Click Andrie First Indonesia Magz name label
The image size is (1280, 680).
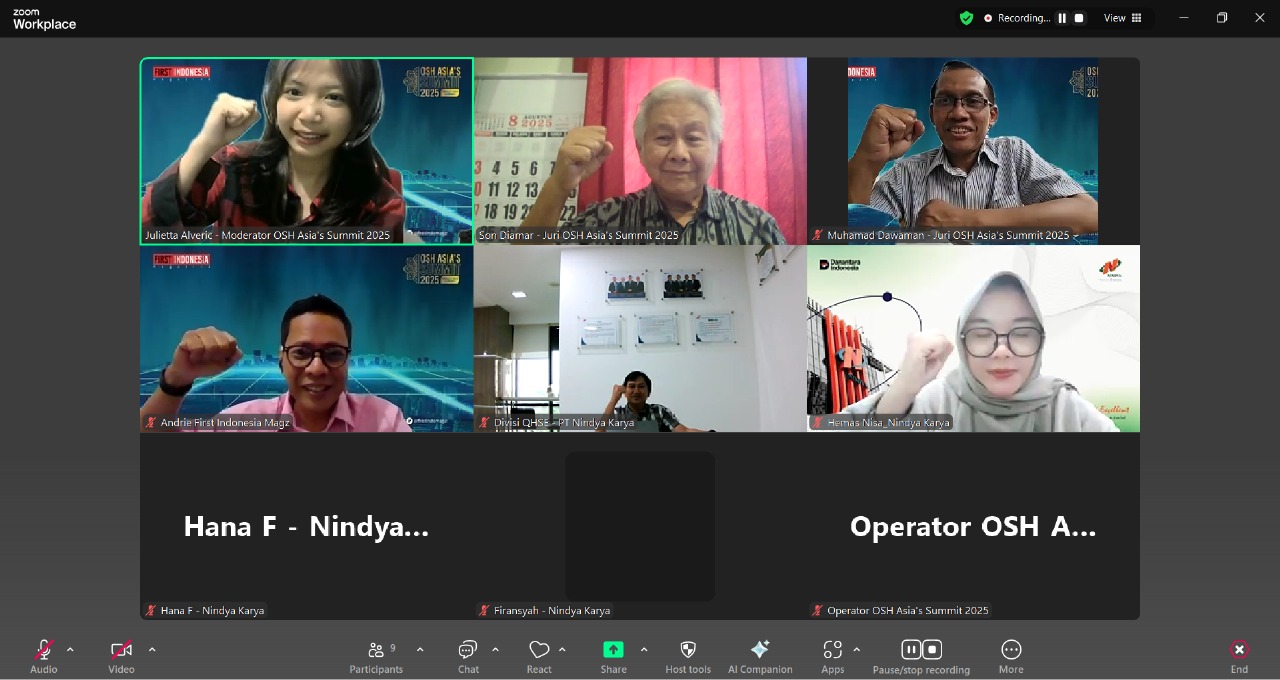225,423
